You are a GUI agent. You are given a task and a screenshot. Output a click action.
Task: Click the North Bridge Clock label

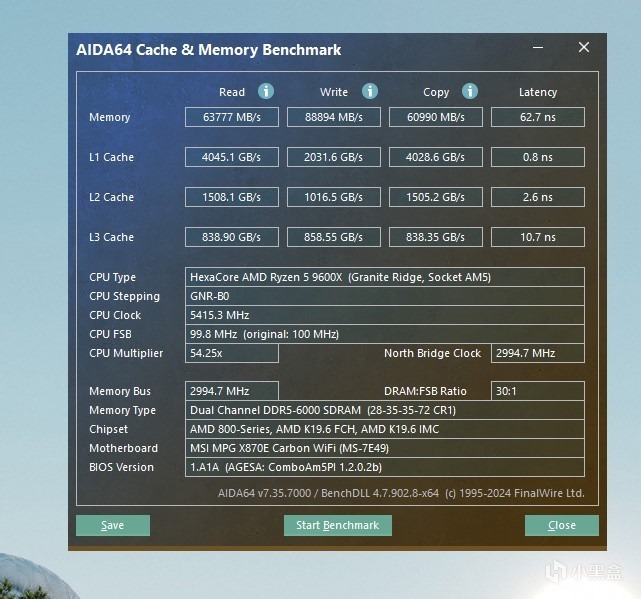pyautogui.click(x=433, y=353)
